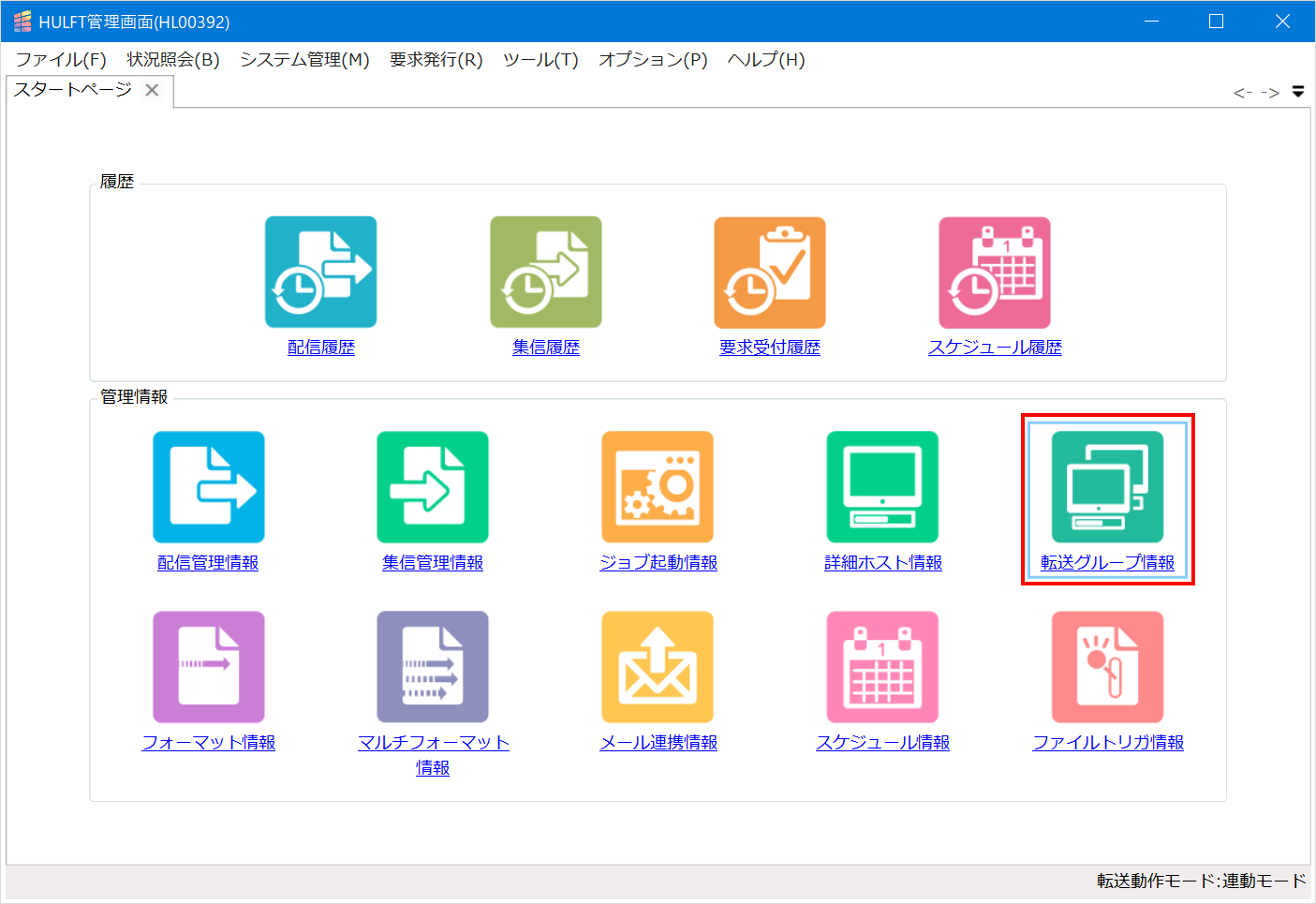
Task: Open フォーマット情報 document icon
Action: click(x=208, y=666)
